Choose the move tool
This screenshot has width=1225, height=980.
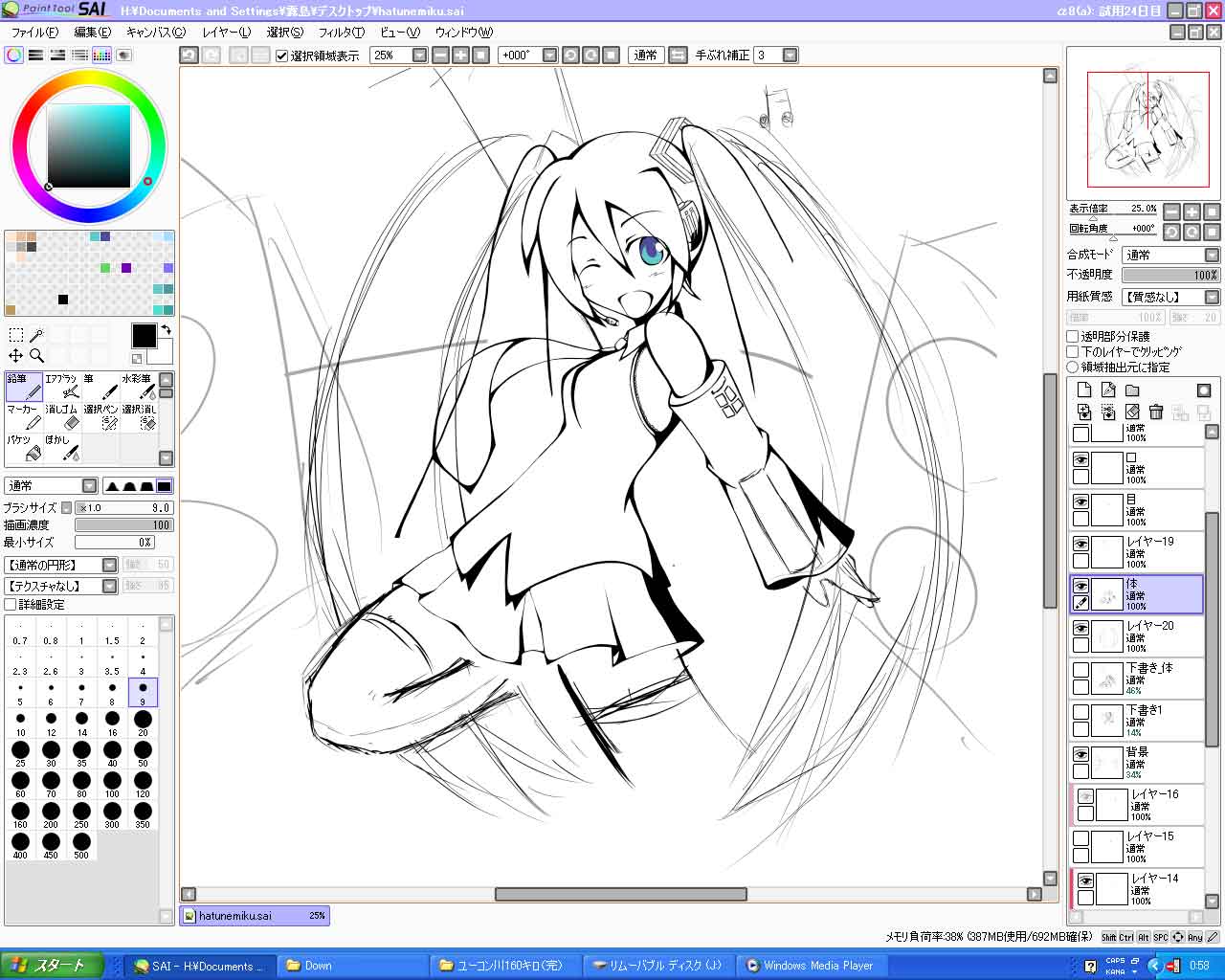tap(16, 355)
